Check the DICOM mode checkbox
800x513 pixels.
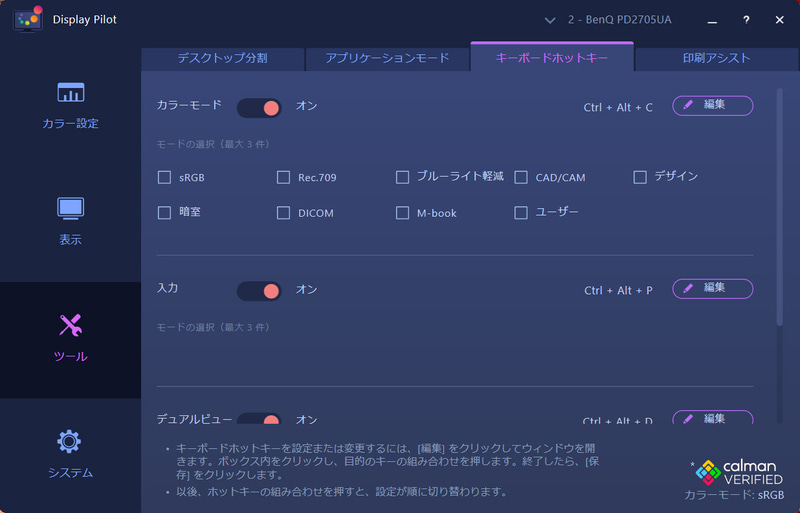tap(283, 212)
